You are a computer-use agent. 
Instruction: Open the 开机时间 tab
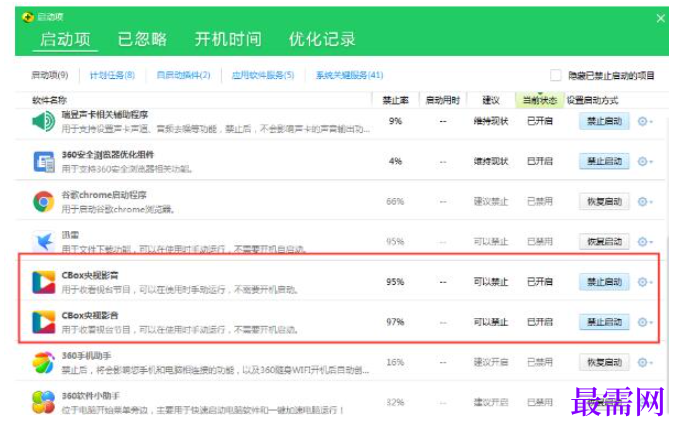point(228,39)
